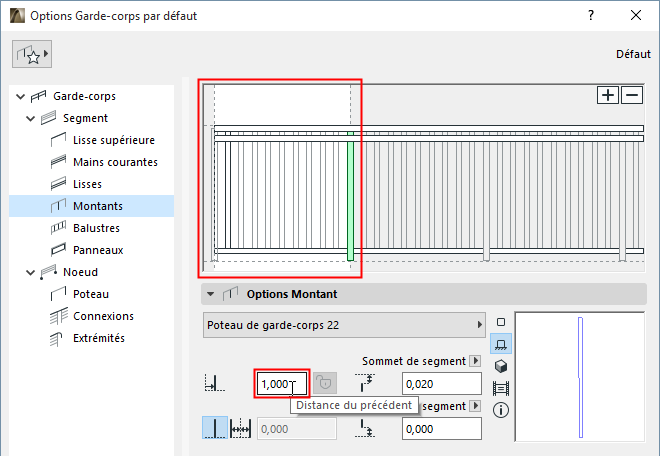The height and width of the screenshot is (456, 660).
Task: Select Lisses in the tree
Action: [x=88, y=184]
